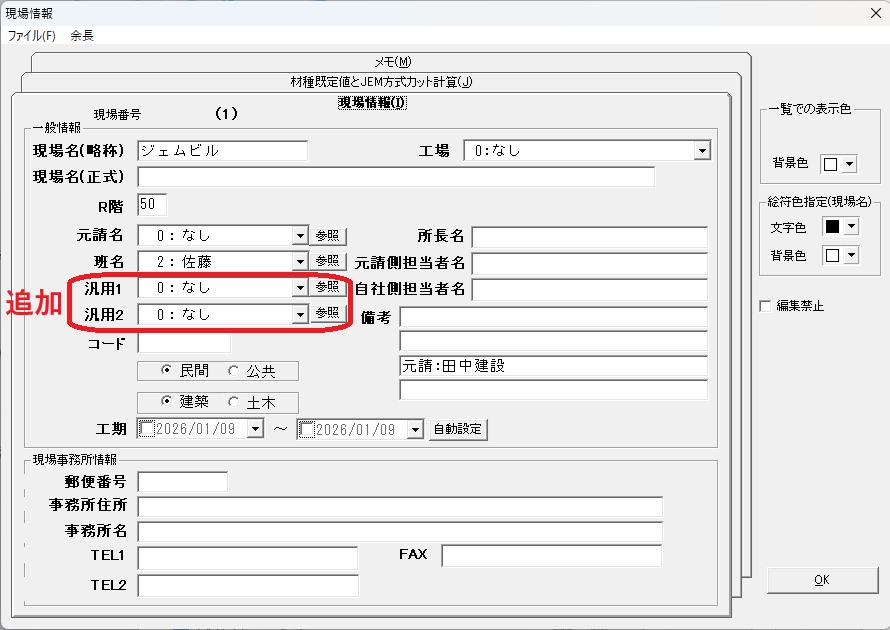Expand the 工場 dropdown
The height and width of the screenshot is (630, 890).
tap(702, 151)
